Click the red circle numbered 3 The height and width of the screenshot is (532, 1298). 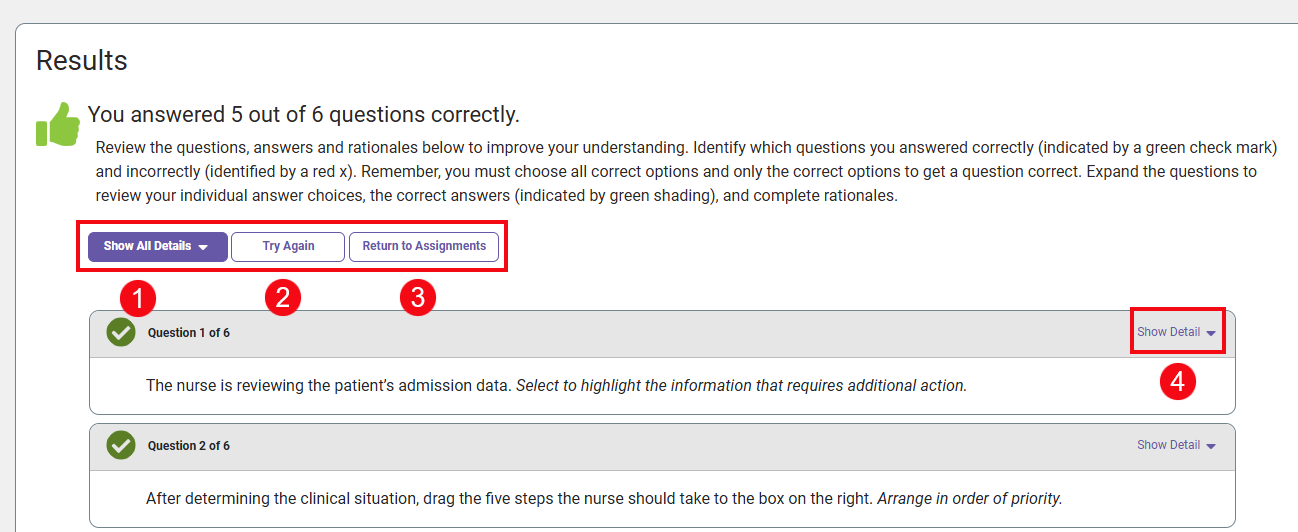417,298
